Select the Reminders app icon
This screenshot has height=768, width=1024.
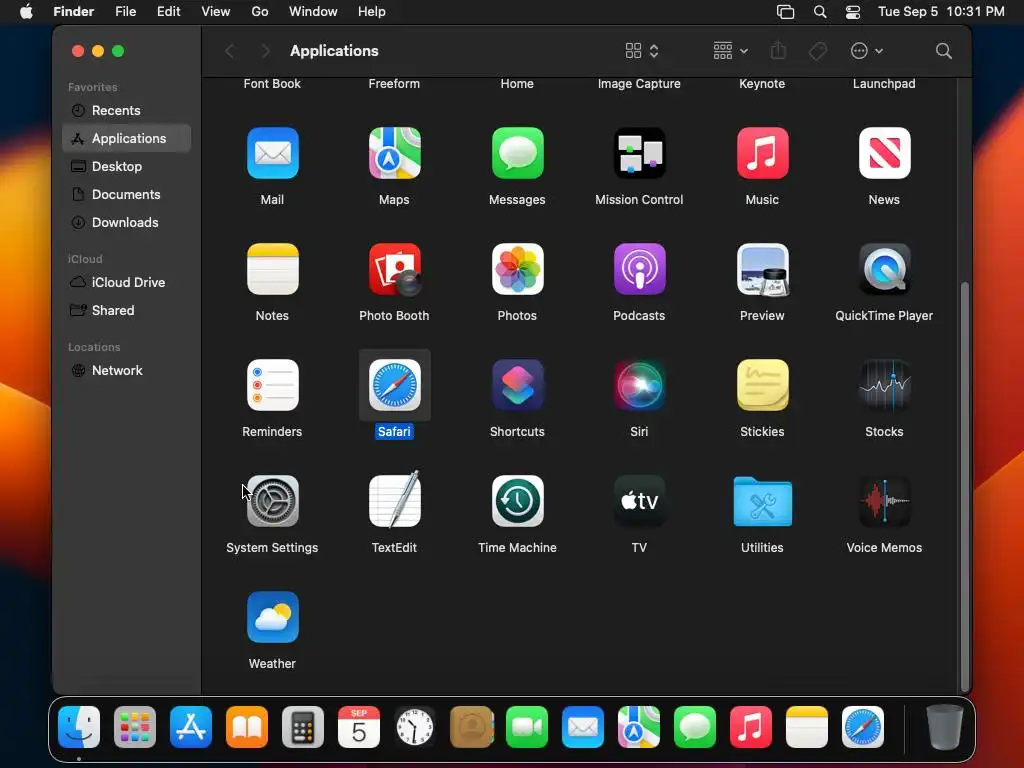[272, 385]
